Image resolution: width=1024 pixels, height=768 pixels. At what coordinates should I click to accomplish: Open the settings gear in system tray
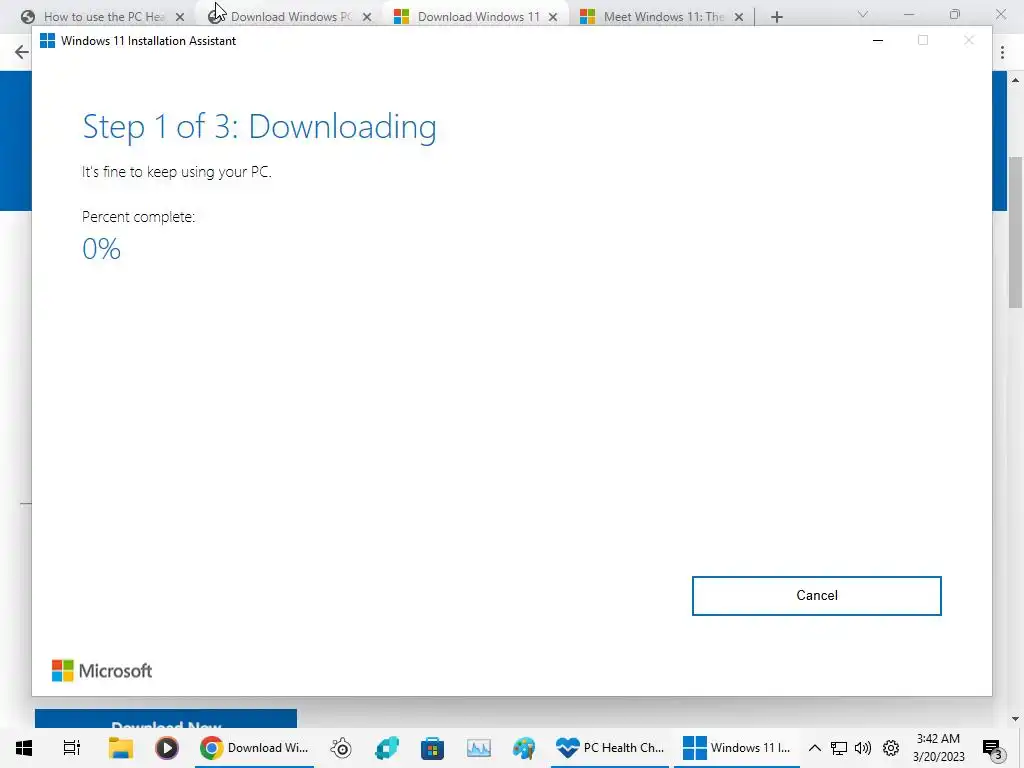pyautogui.click(x=891, y=748)
